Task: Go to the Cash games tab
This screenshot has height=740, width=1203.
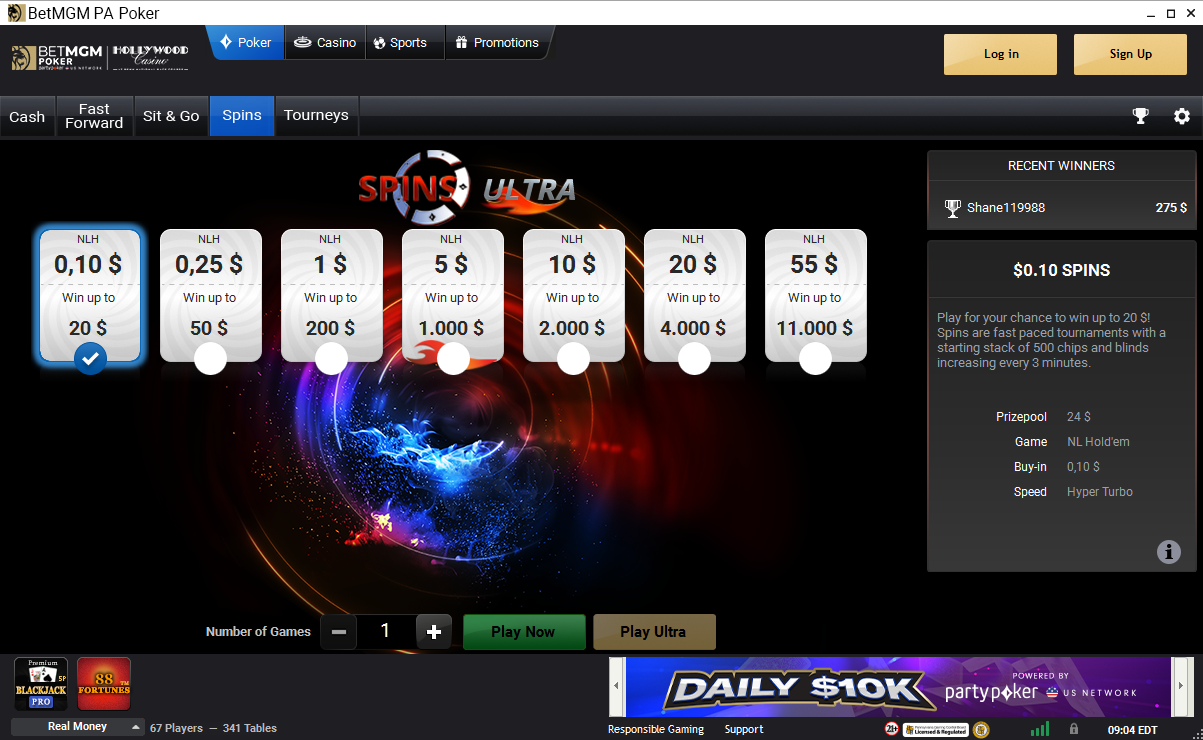Action: click(x=27, y=116)
